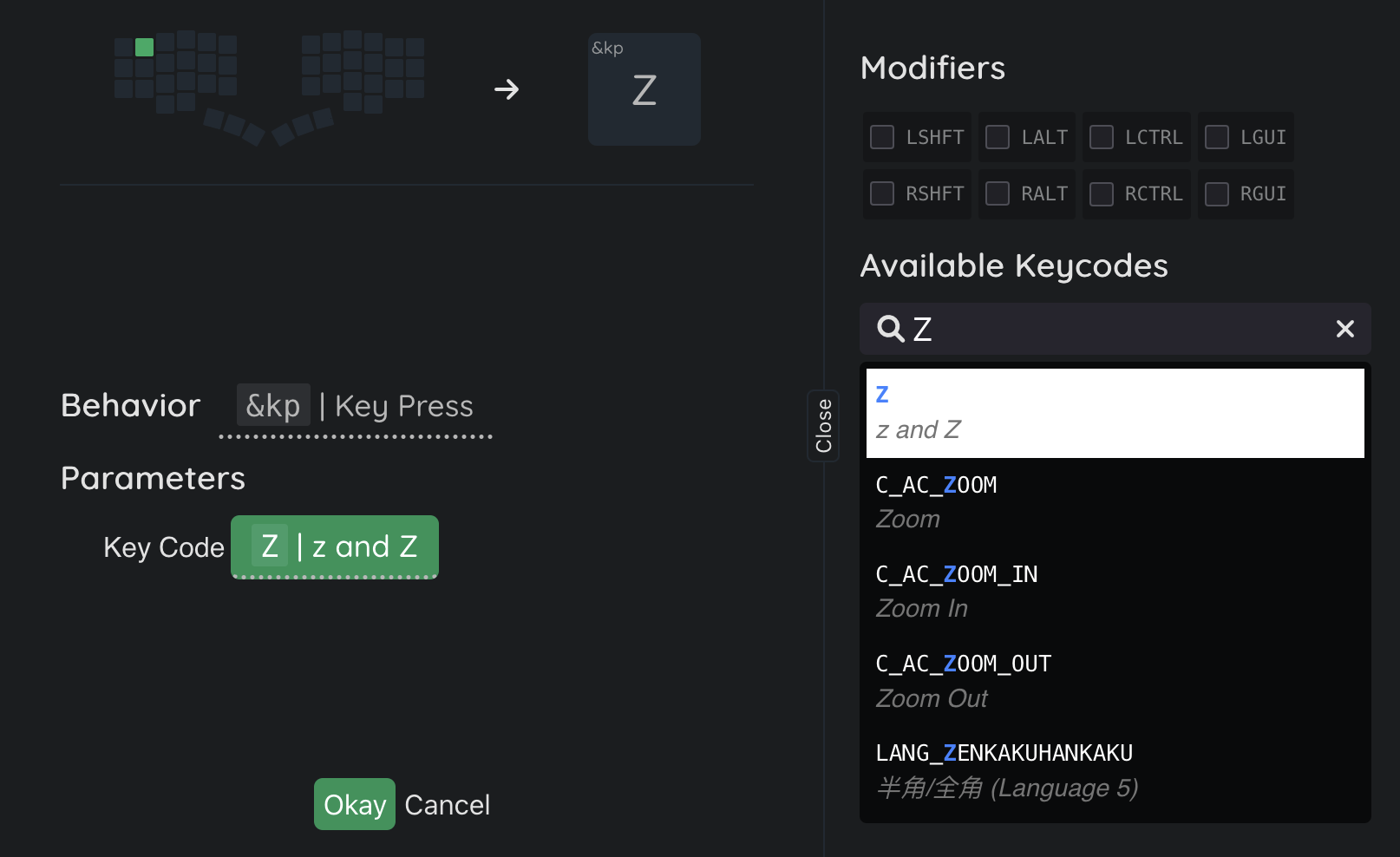
Task: Click the highlighted green key in keyboard layout
Action: click(145, 47)
